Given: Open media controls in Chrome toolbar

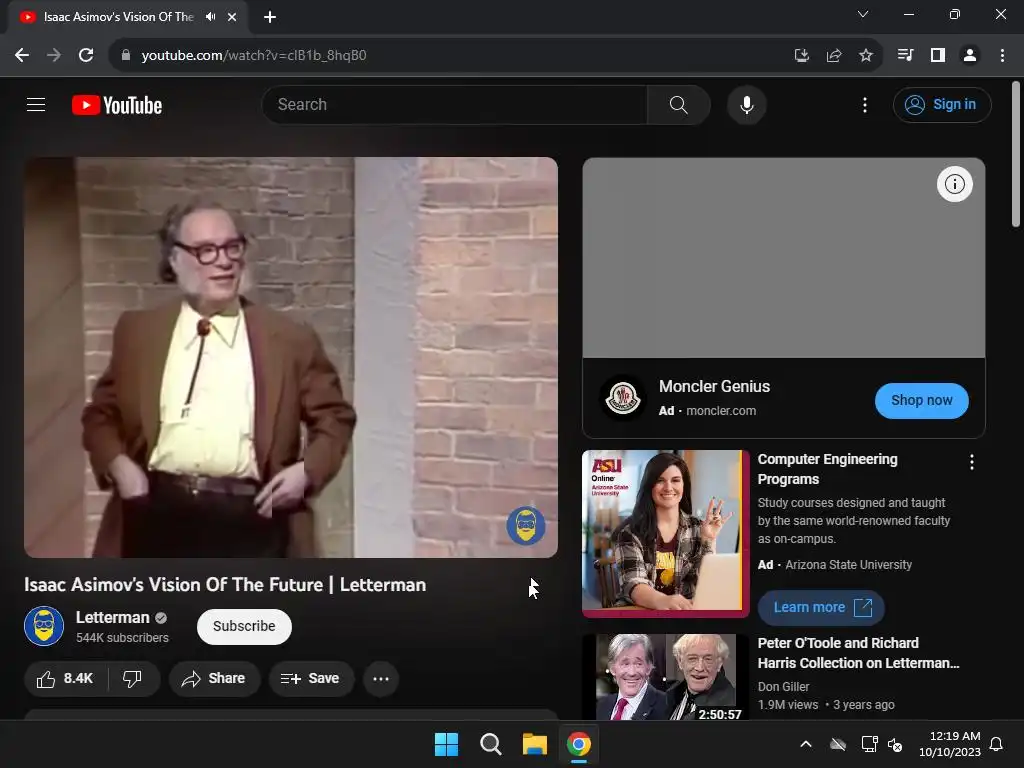Looking at the screenshot, I should (x=905, y=56).
